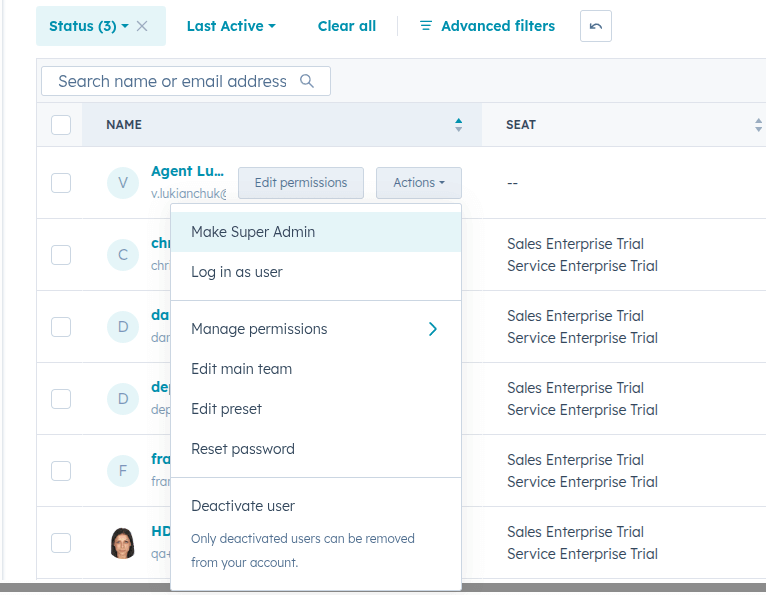Click the -- seat value for Agent Lu

(x=512, y=183)
